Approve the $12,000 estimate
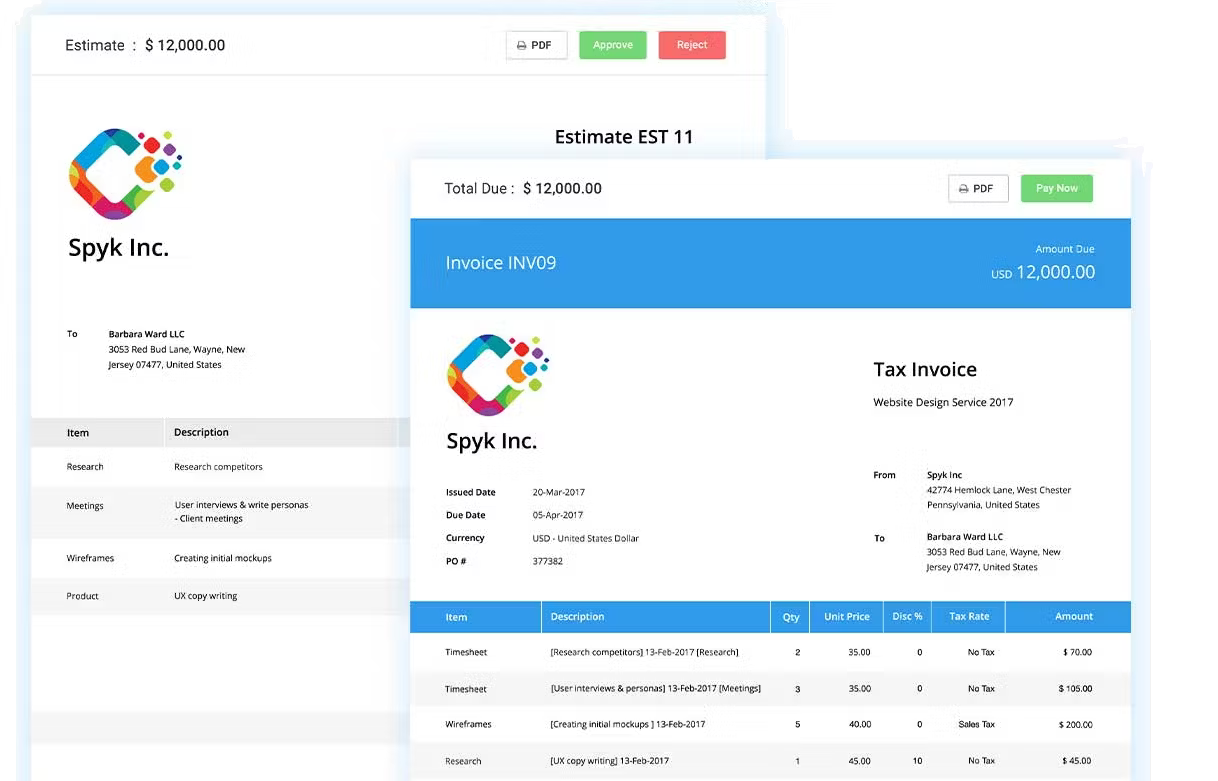Image resolution: width=1218 pixels, height=781 pixels. click(612, 45)
